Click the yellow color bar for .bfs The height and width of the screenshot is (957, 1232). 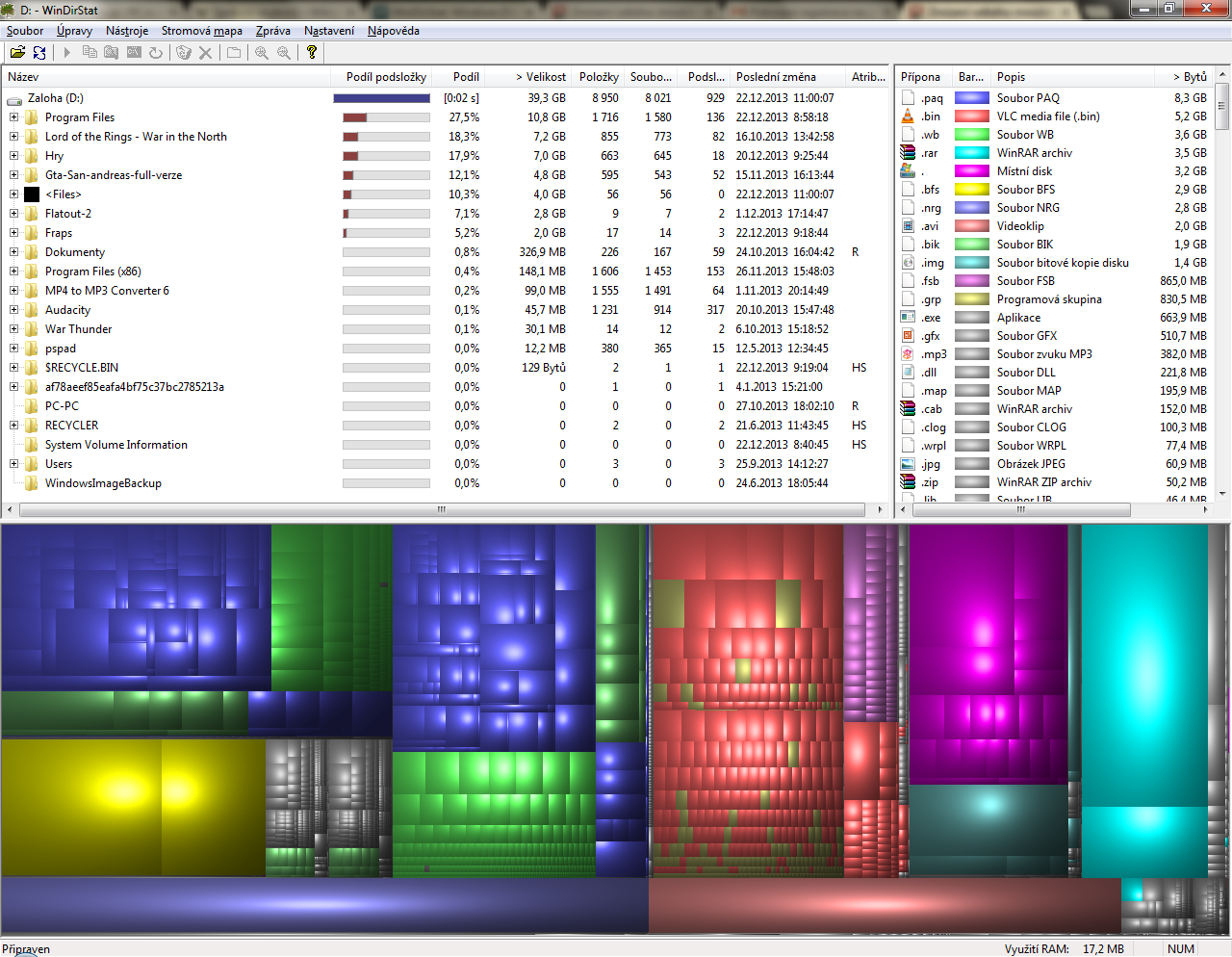click(972, 190)
